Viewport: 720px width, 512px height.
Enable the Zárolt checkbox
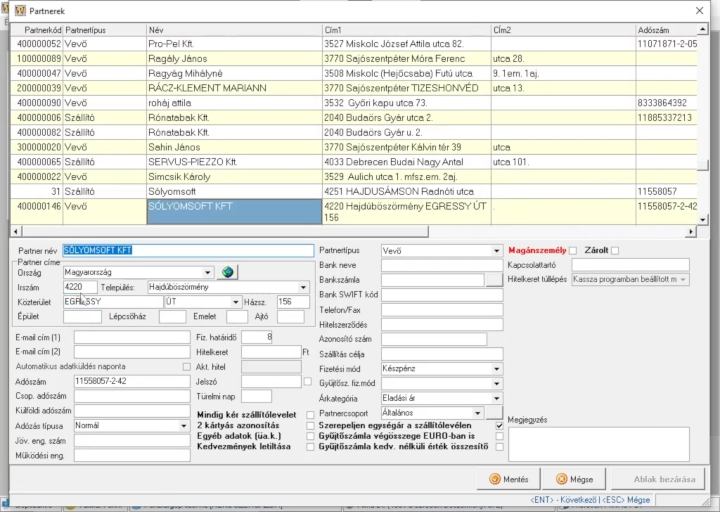pos(615,251)
